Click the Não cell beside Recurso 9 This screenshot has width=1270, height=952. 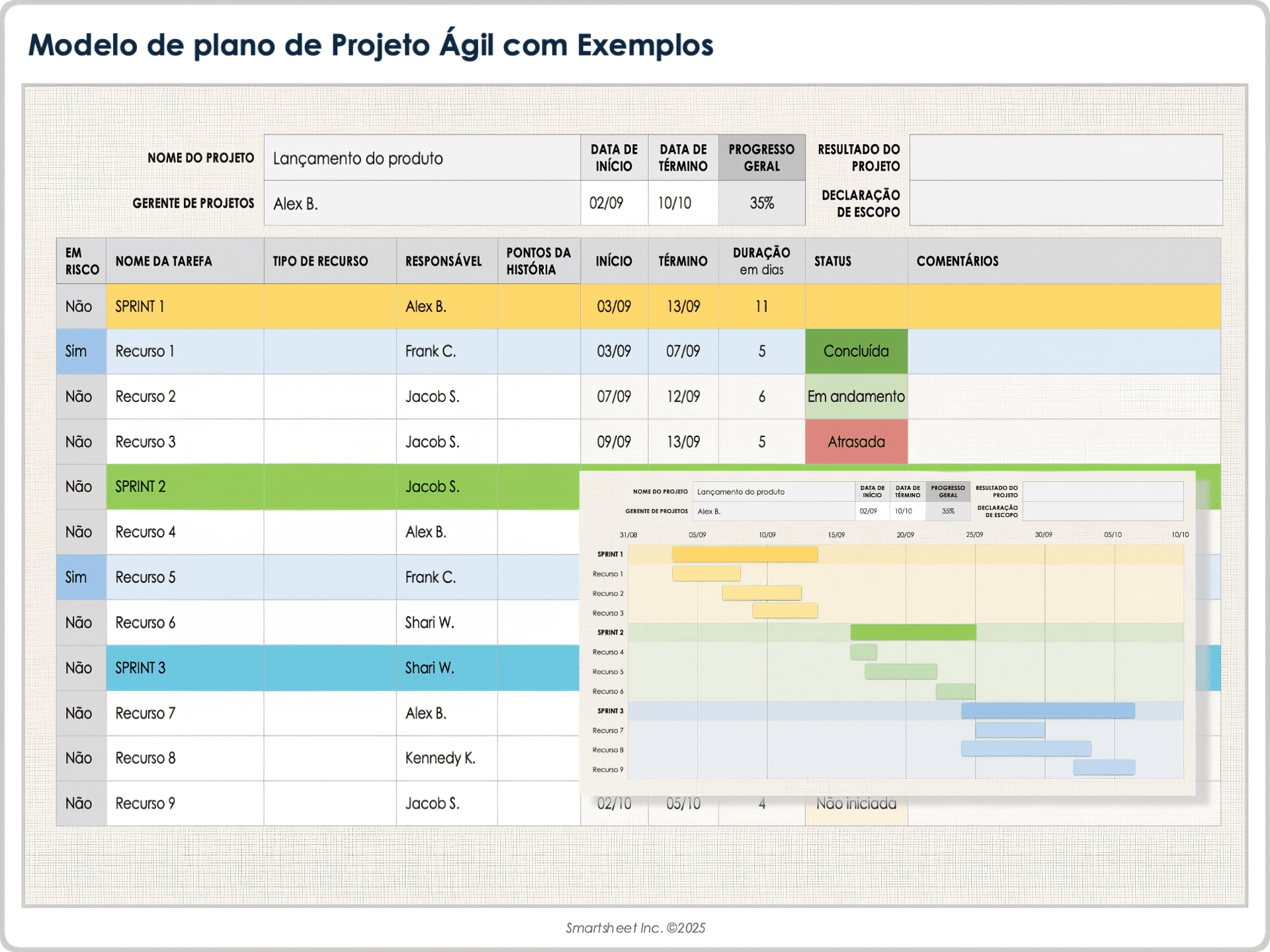point(80,803)
